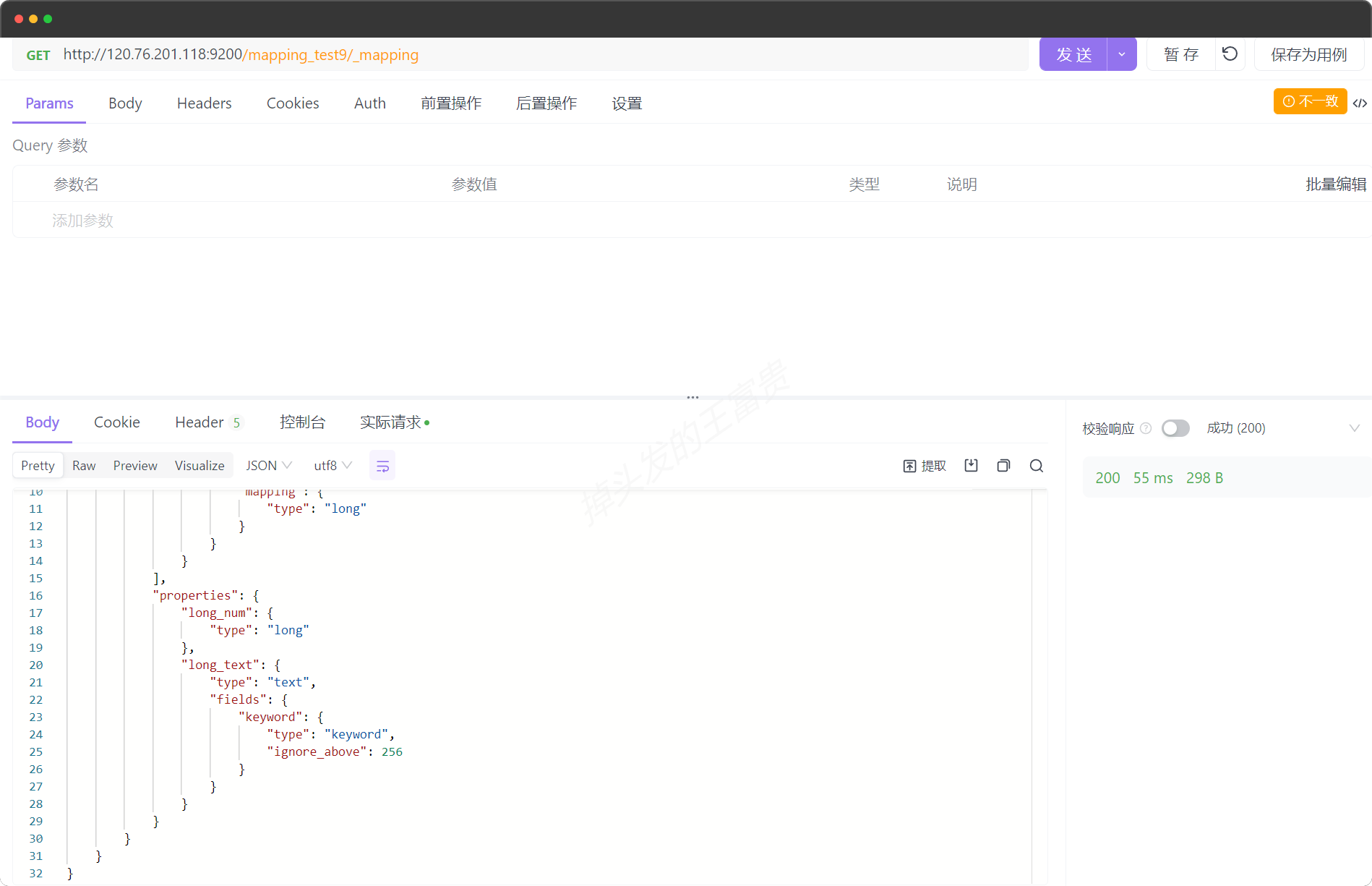
Task: Open the 设置 tab
Action: [627, 103]
